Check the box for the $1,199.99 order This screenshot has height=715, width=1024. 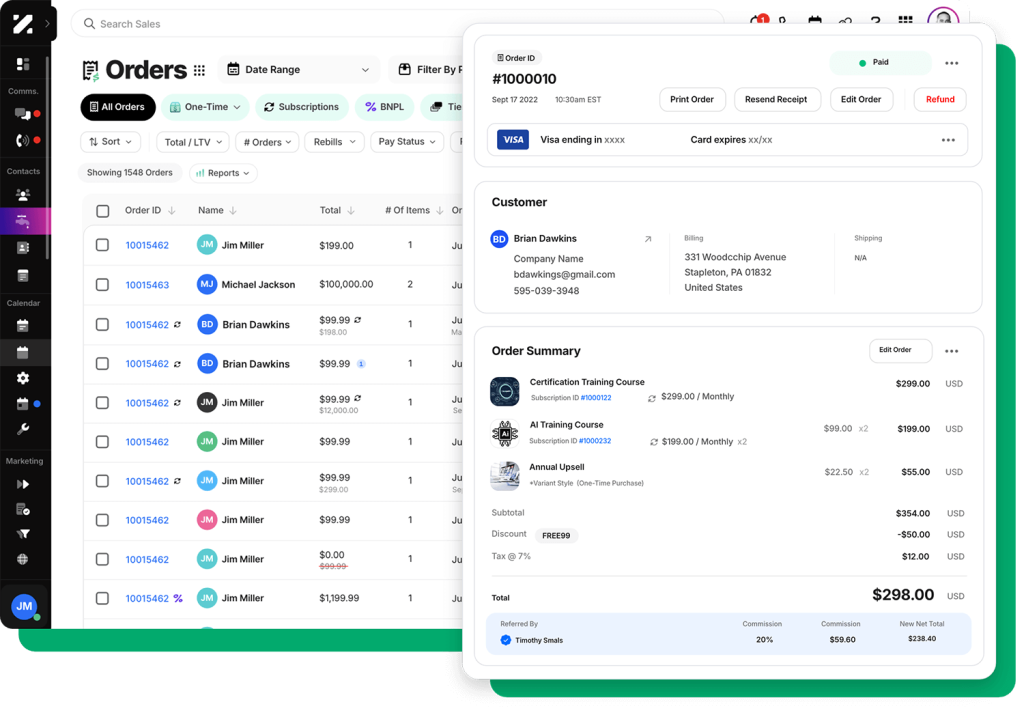coord(103,598)
